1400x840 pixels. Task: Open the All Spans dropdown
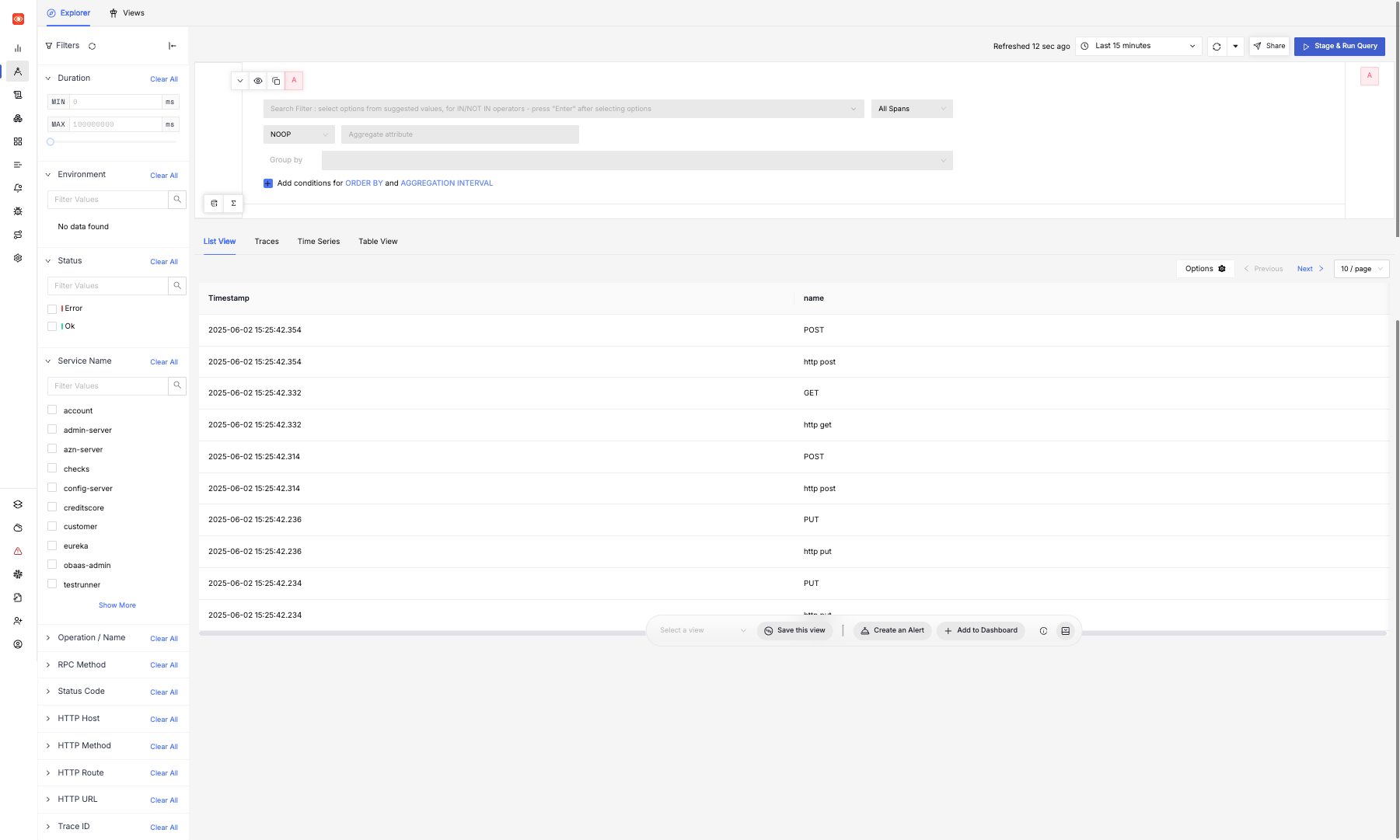[x=911, y=109]
